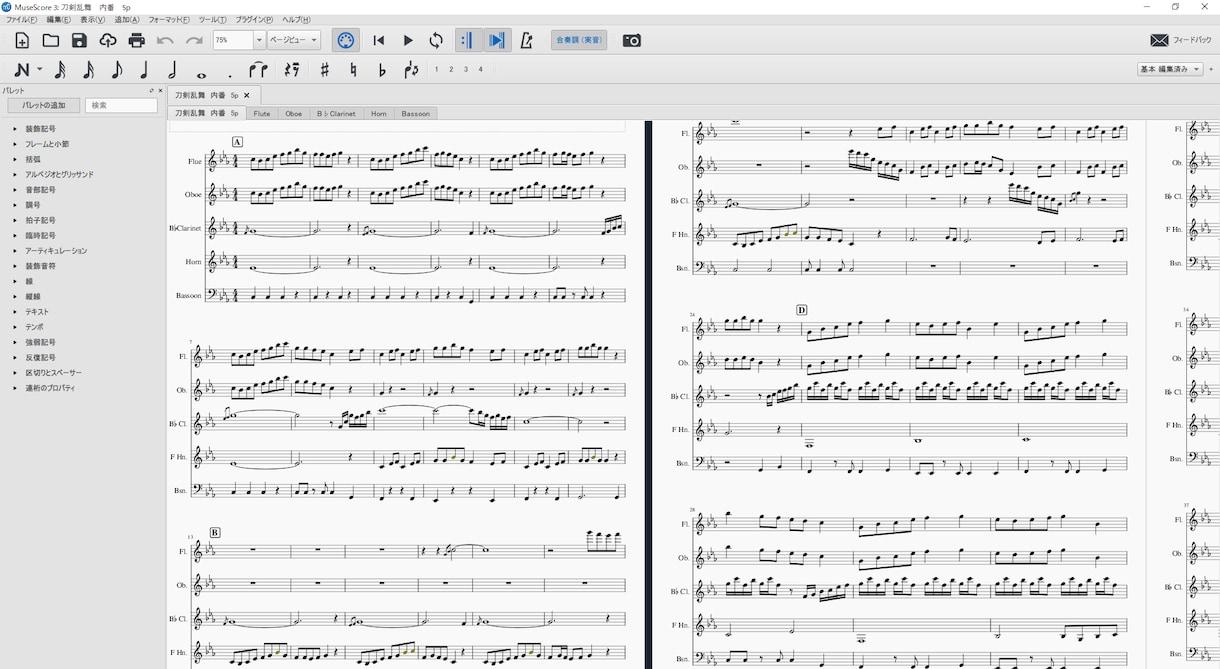Create a new score with the New icon
The height and width of the screenshot is (669, 1220).
[22, 41]
